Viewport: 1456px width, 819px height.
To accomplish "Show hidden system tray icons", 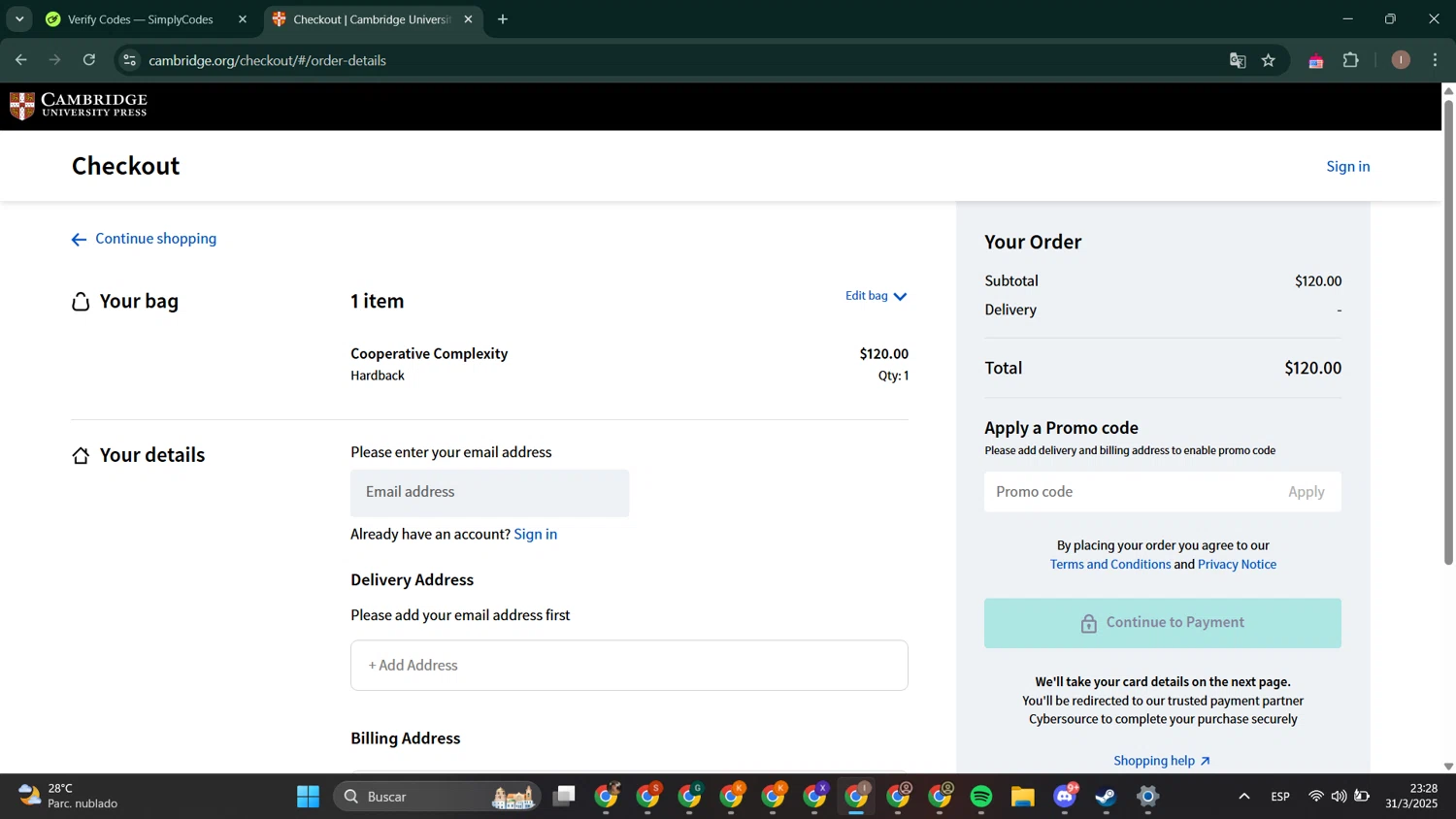I will [x=1243, y=797].
